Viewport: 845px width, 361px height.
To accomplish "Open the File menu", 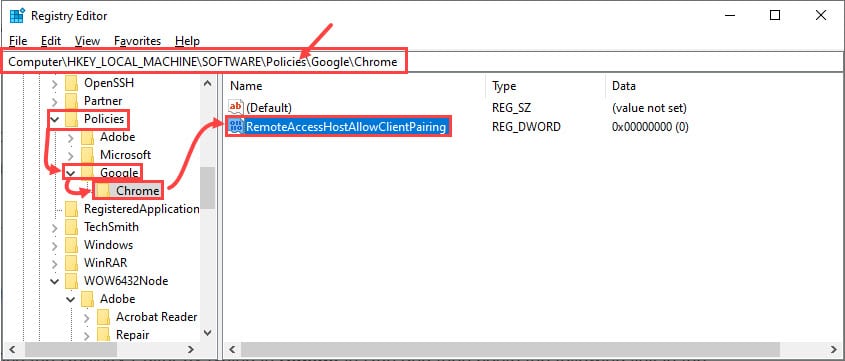I will point(18,41).
